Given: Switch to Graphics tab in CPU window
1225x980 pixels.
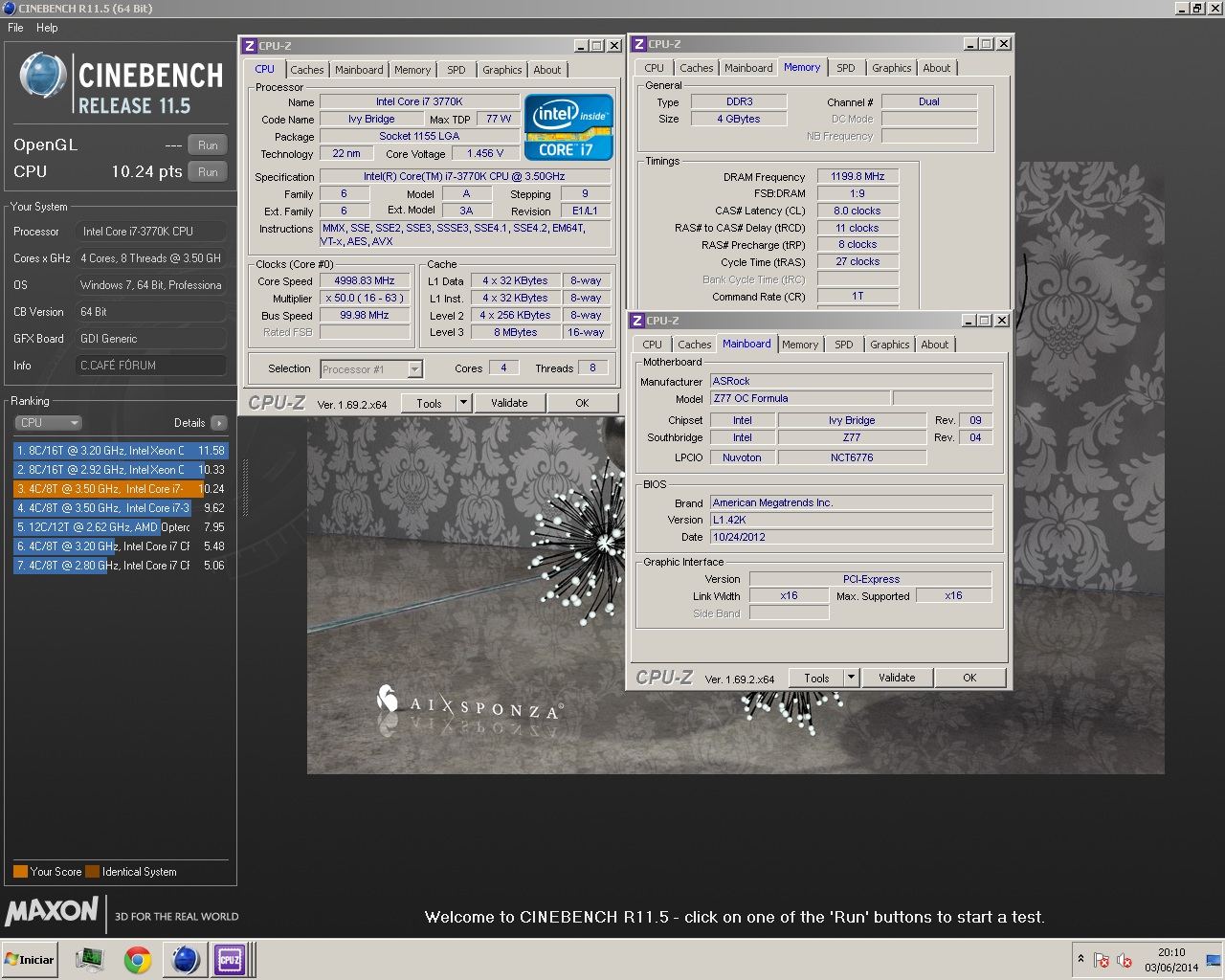Looking at the screenshot, I should 502,70.
